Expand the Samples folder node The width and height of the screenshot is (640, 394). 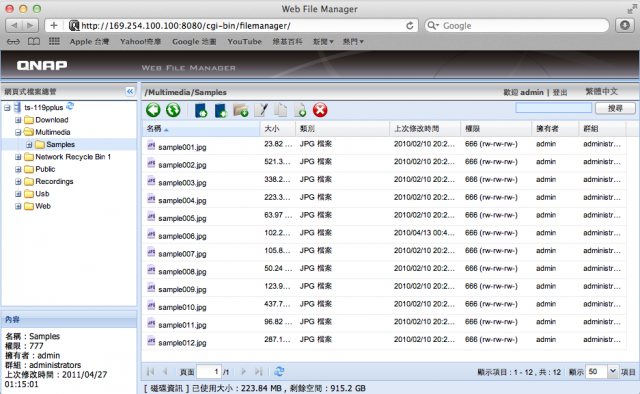[29, 145]
